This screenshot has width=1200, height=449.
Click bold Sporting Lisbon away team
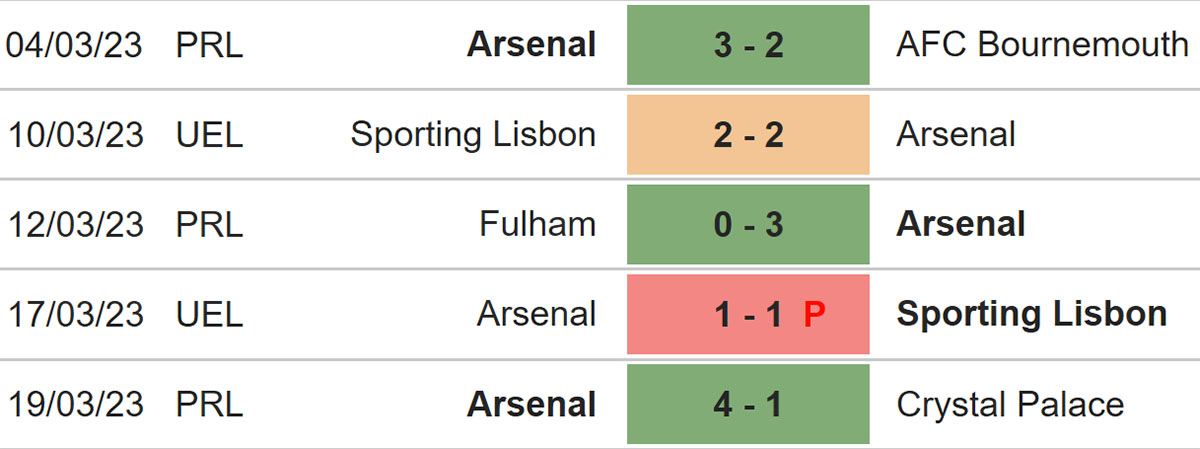[x=1031, y=314]
